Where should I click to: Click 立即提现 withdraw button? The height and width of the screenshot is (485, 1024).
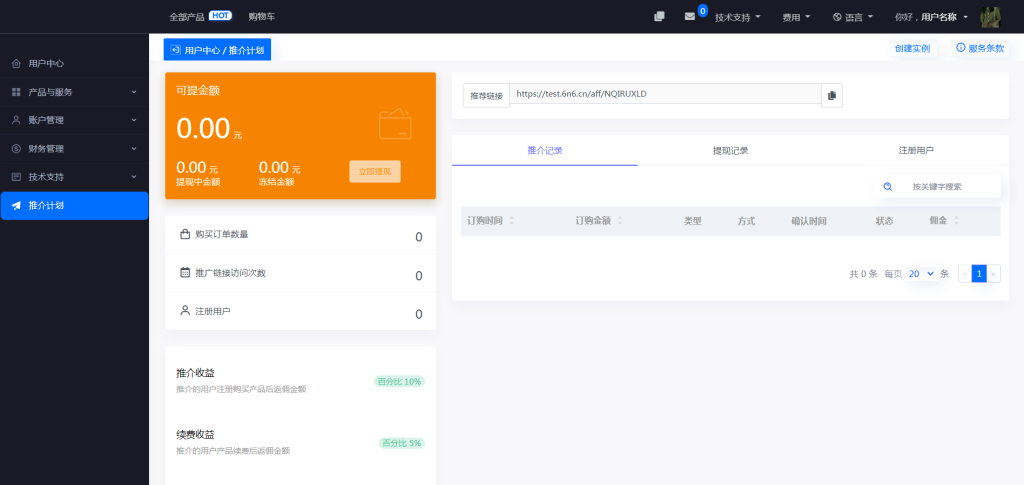tap(375, 172)
